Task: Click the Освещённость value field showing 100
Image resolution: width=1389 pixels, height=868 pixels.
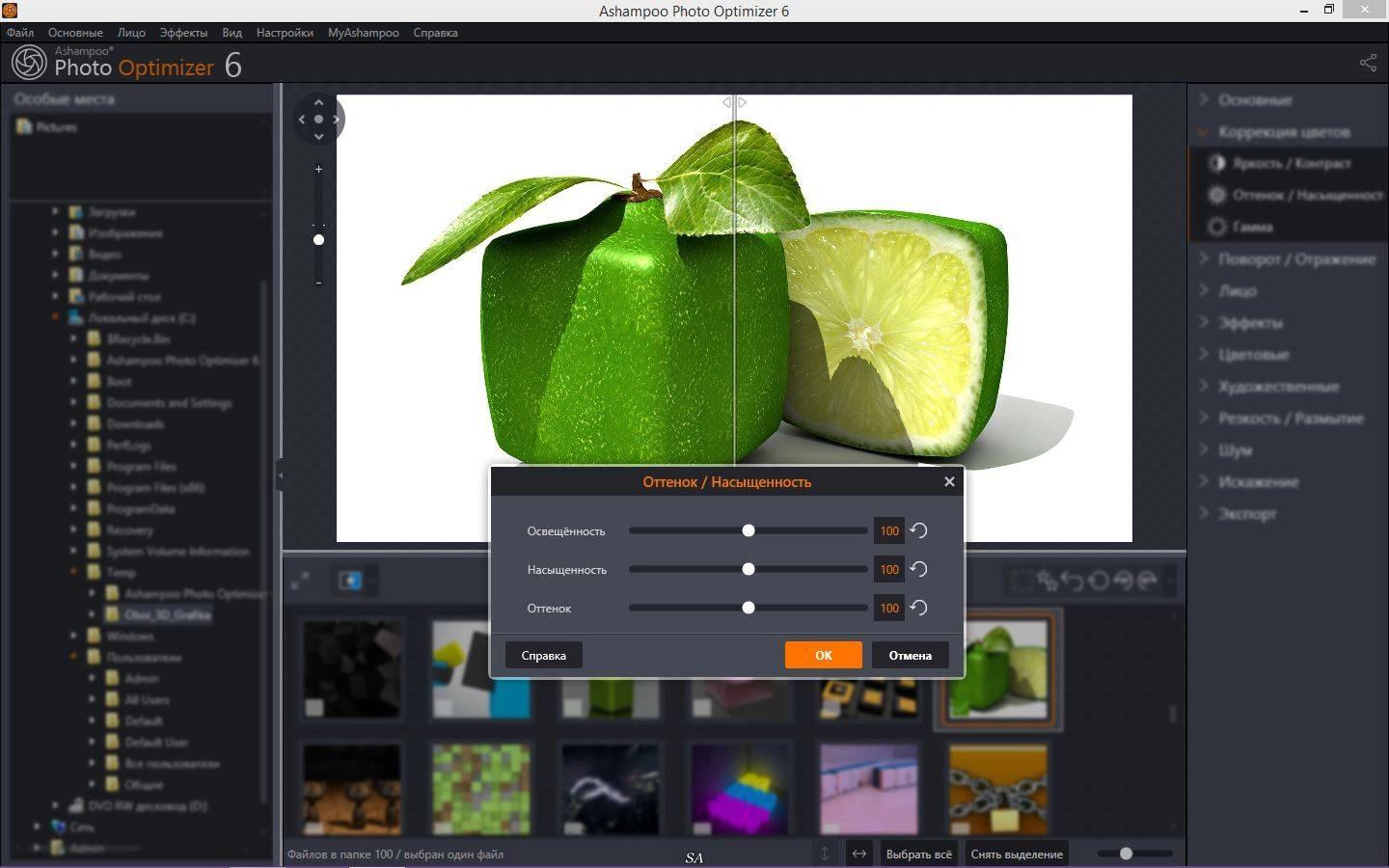Action: tap(889, 530)
